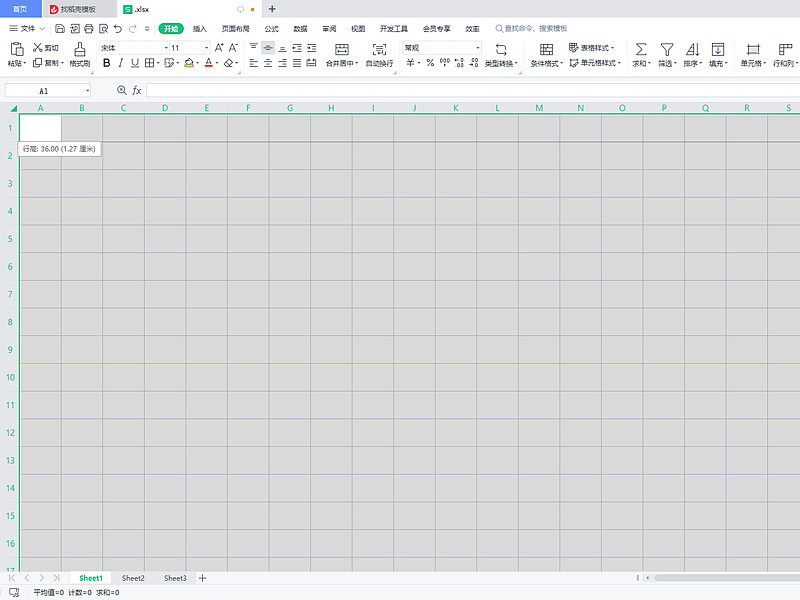Click the Conditional Format (条件格式) icon

(x=546, y=49)
